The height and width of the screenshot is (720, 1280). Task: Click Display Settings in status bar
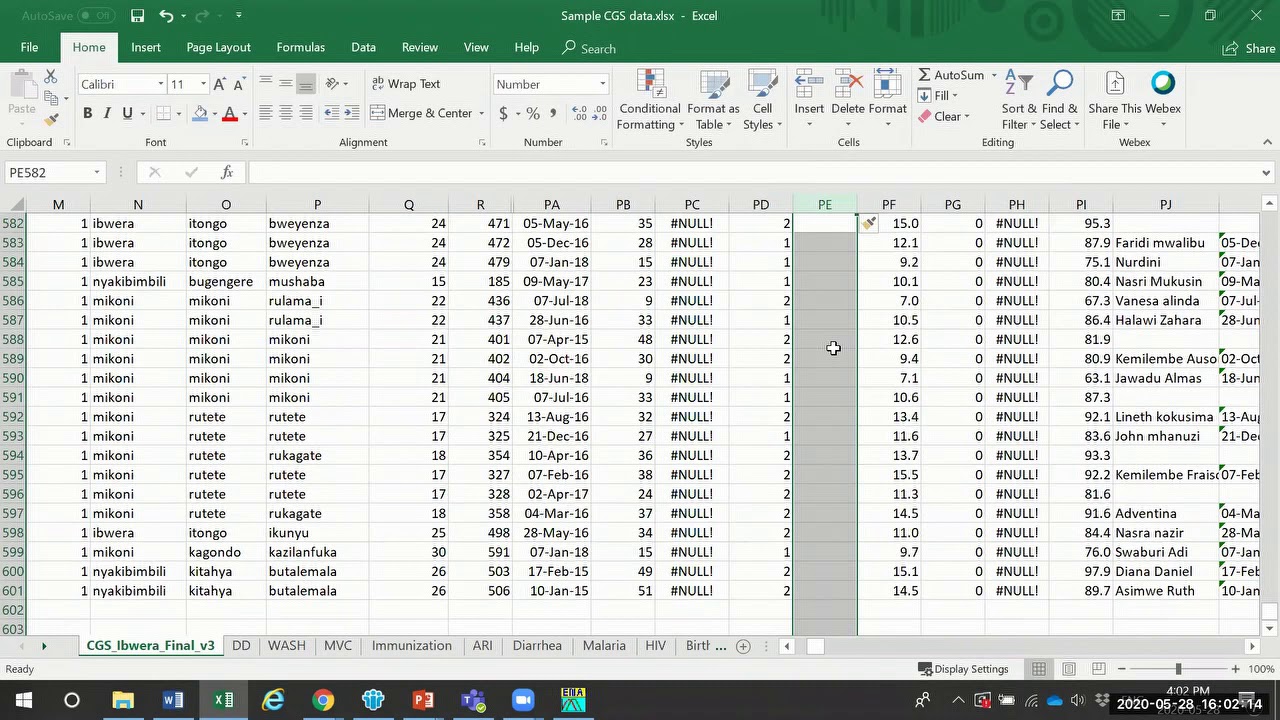[963, 669]
